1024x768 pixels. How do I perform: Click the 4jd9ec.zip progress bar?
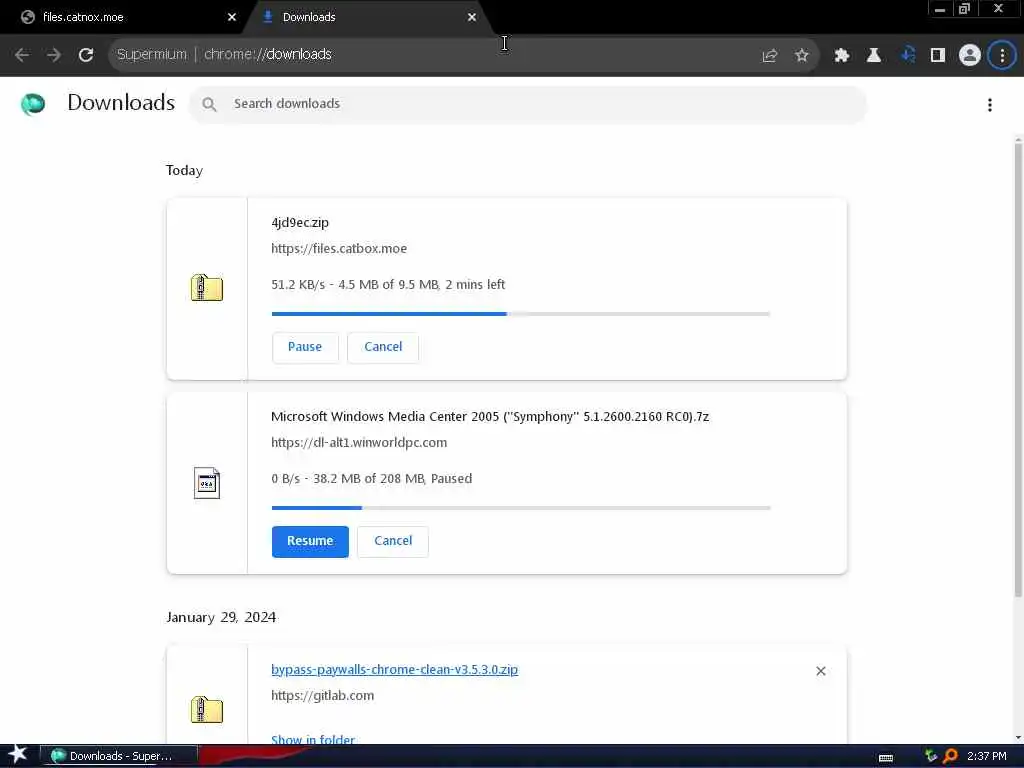coord(521,314)
